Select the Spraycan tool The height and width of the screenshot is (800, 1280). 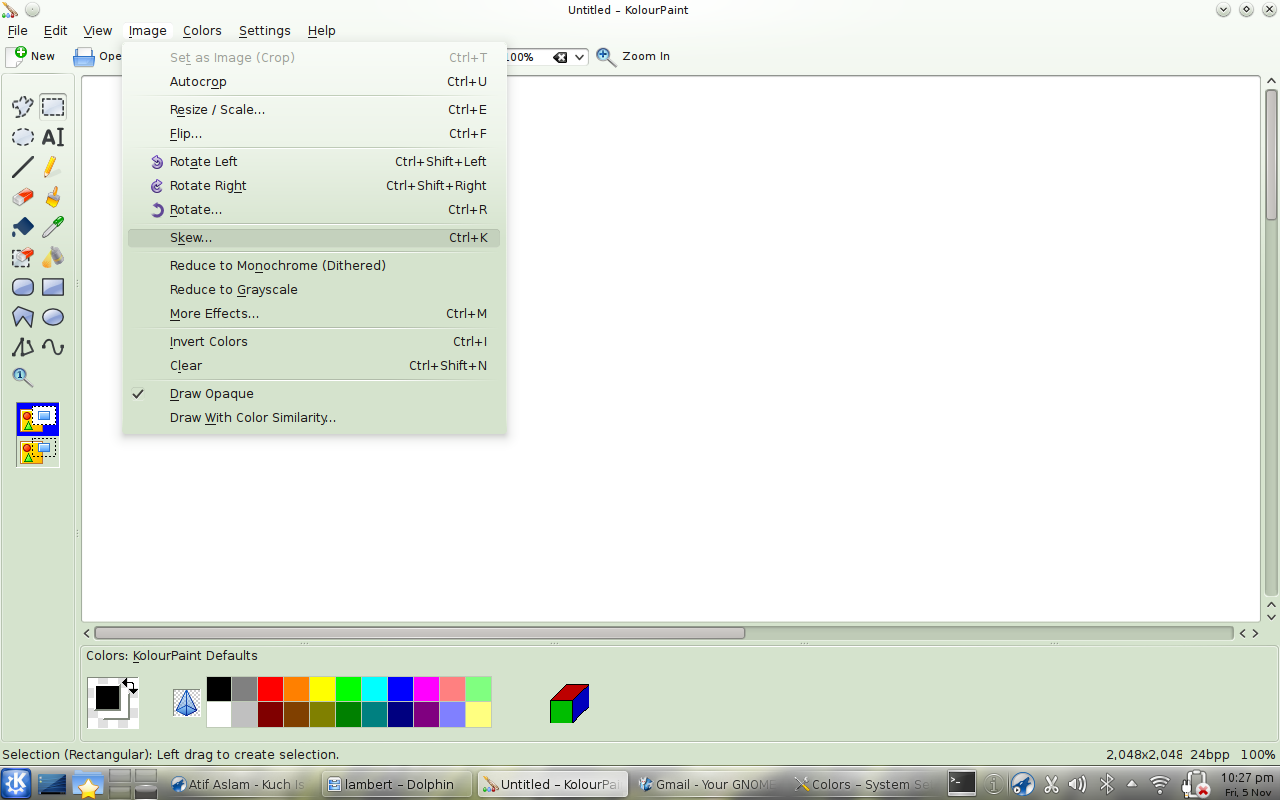click(x=53, y=257)
